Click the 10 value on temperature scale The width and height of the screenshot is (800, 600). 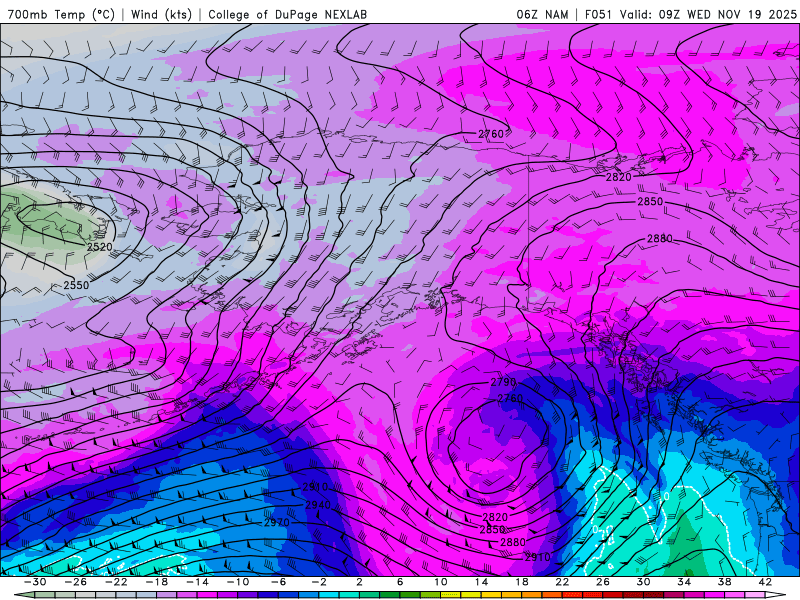(x=441, y=582)
